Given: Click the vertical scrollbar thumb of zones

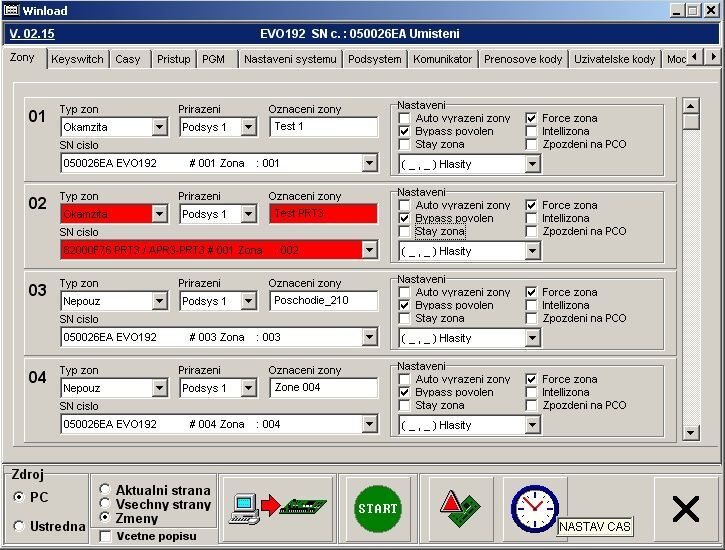Looking at the screenshot, I should pos(690,122).
